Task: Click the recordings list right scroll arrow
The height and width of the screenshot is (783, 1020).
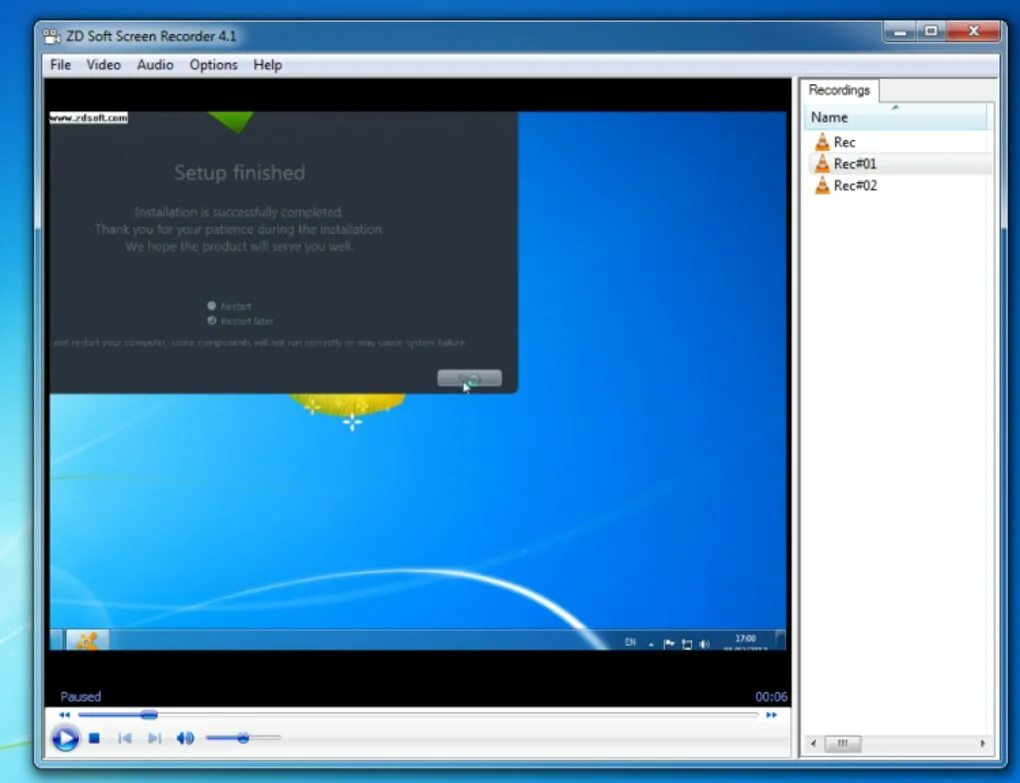Action: [x=982, y=743]
